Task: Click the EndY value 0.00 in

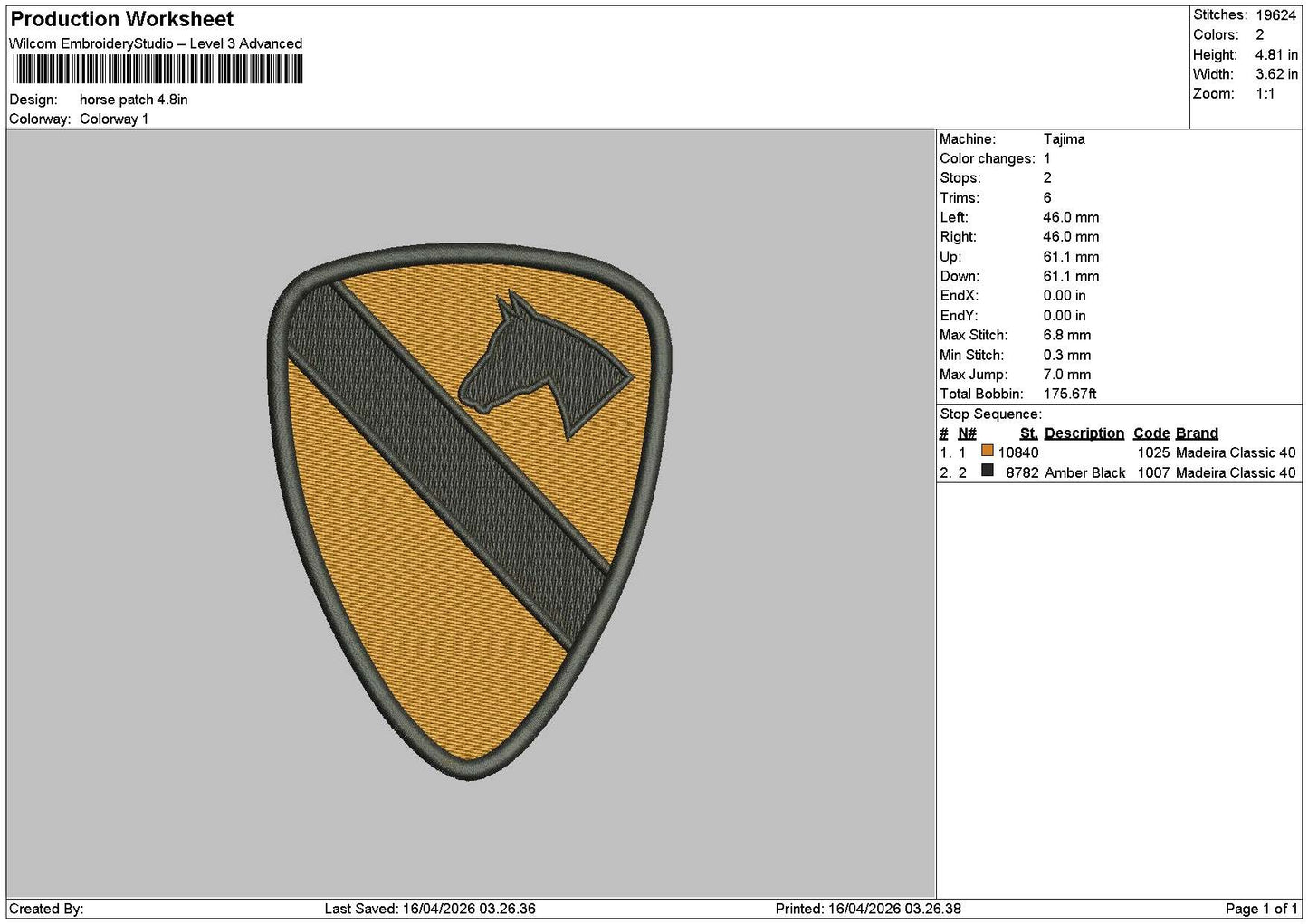Action: coord(1065,316)
